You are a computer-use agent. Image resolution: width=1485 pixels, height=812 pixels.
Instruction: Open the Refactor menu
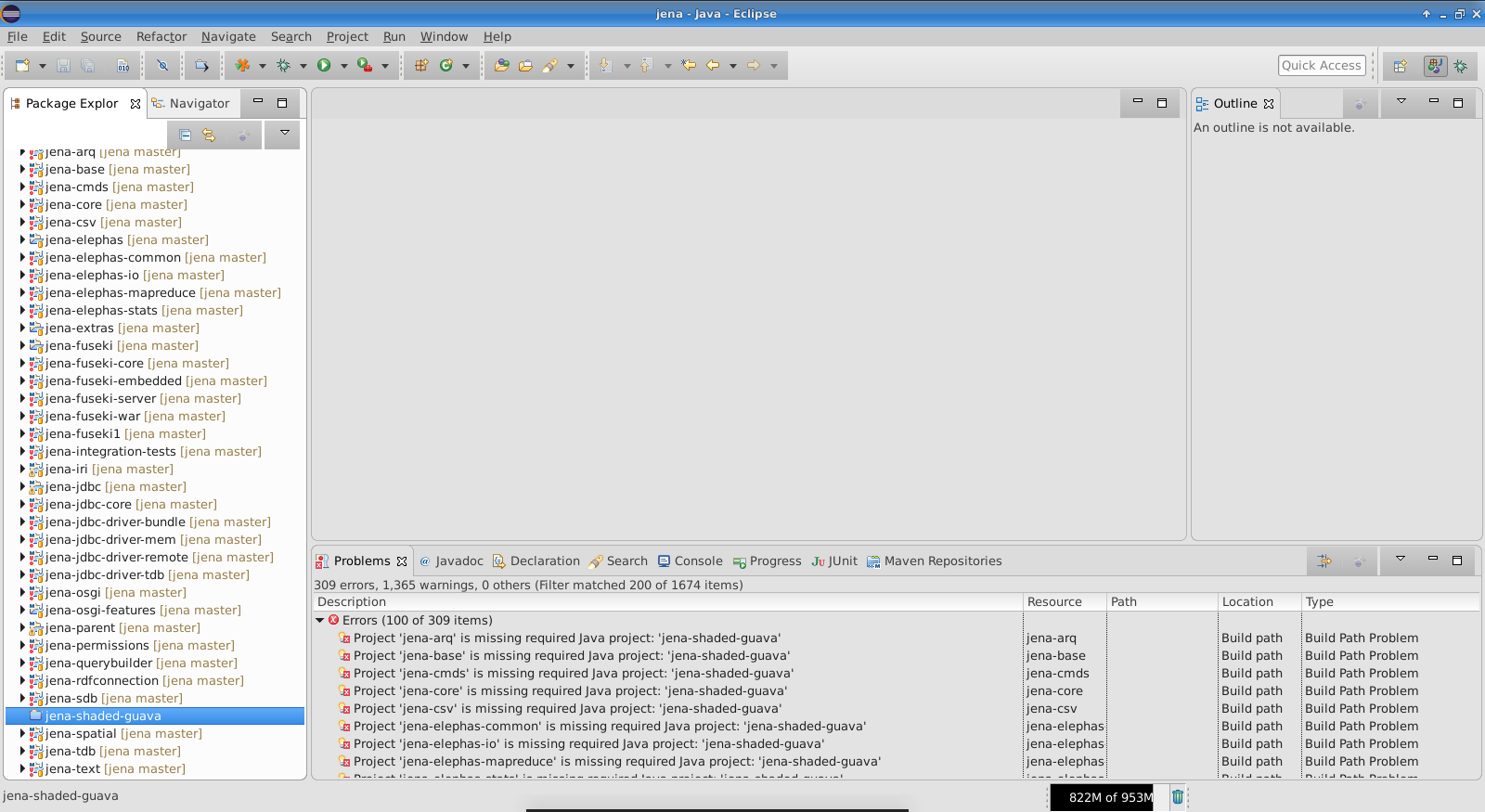click(161, 37)
